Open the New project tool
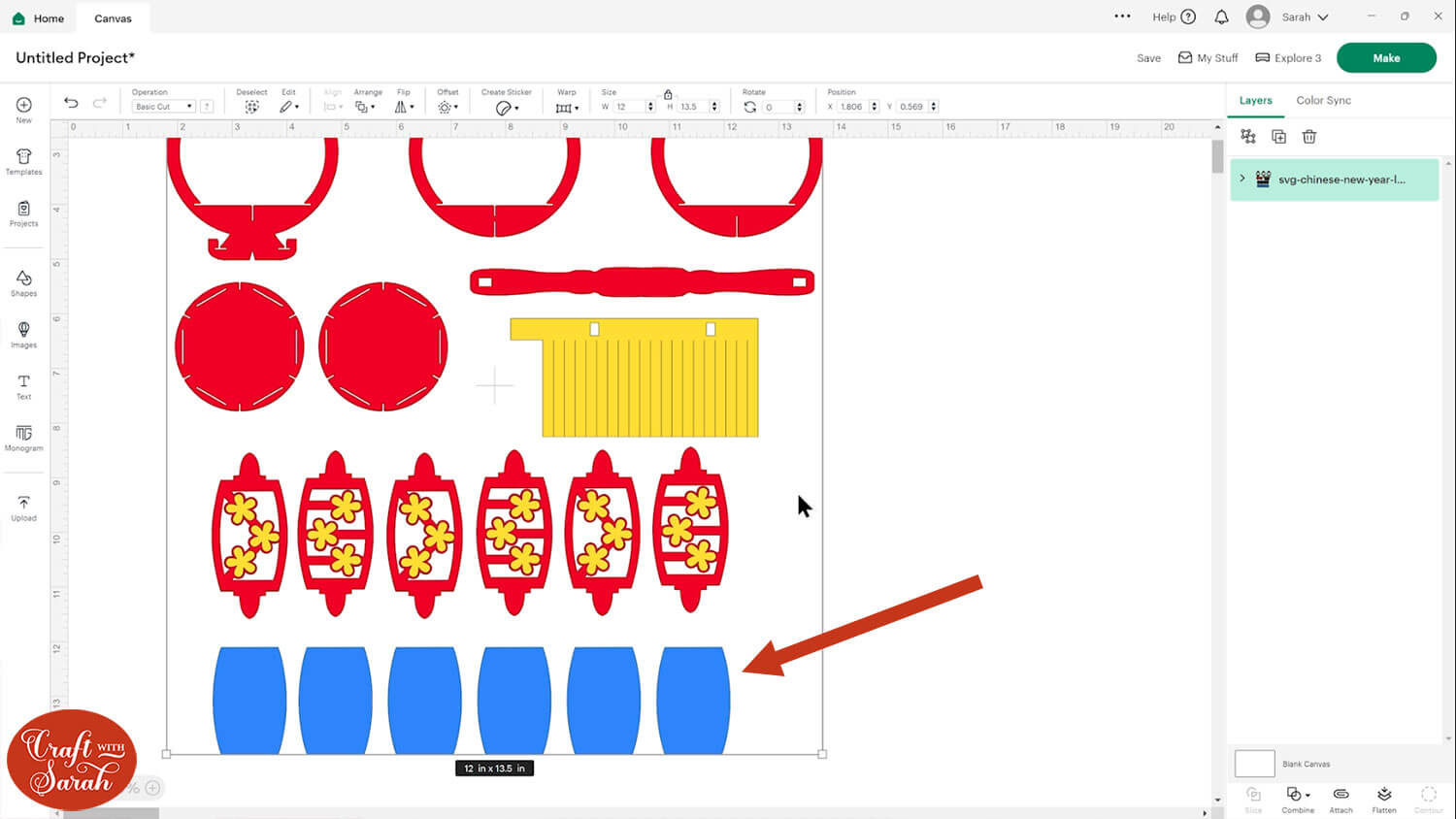 (24, 110)
